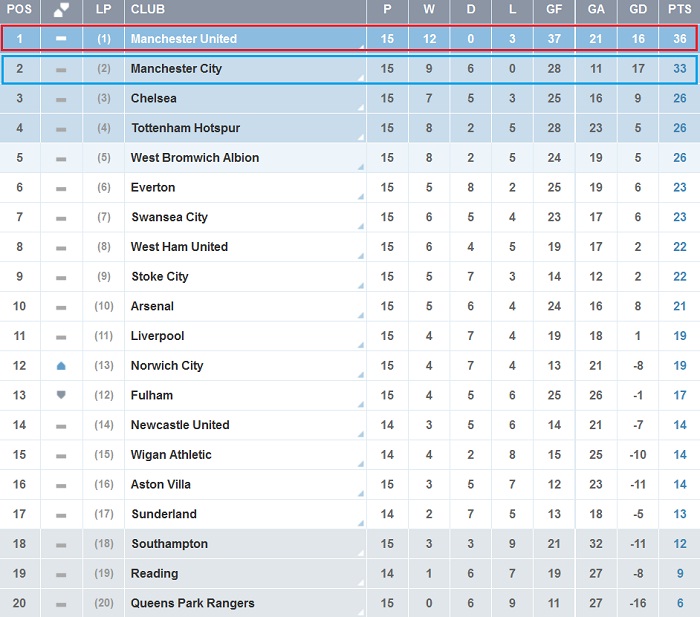
Task: Expand the Manchester United row corner triangle
Action: (x=362, y=46)
